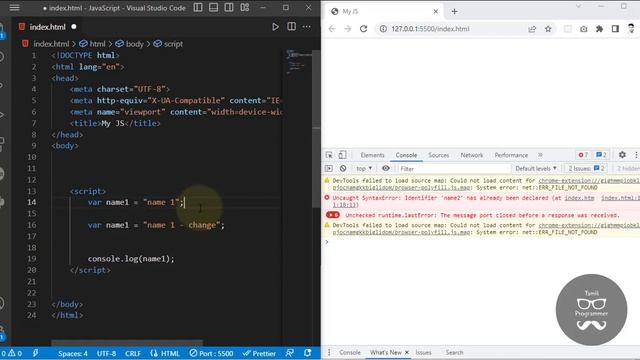Open the Default levels dropdown
Image resolution: width=640 pixels, height=360 pixels.
coord(536,169)
